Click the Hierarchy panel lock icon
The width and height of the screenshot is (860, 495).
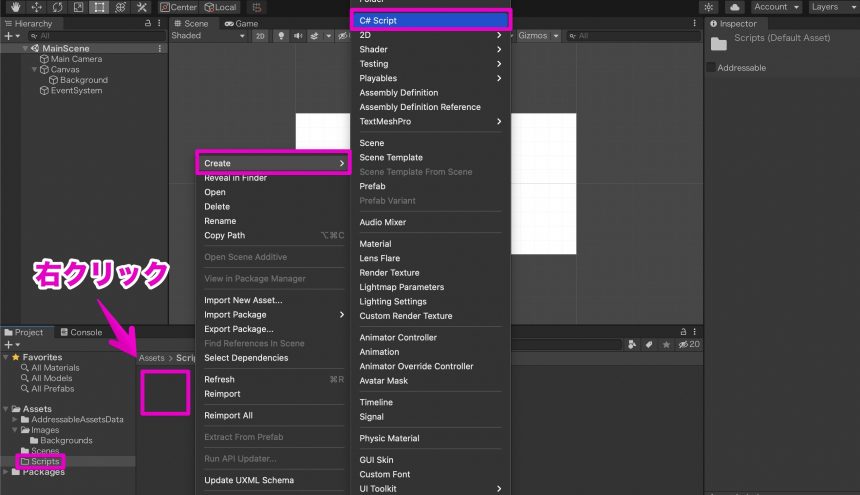click(148, 23)
